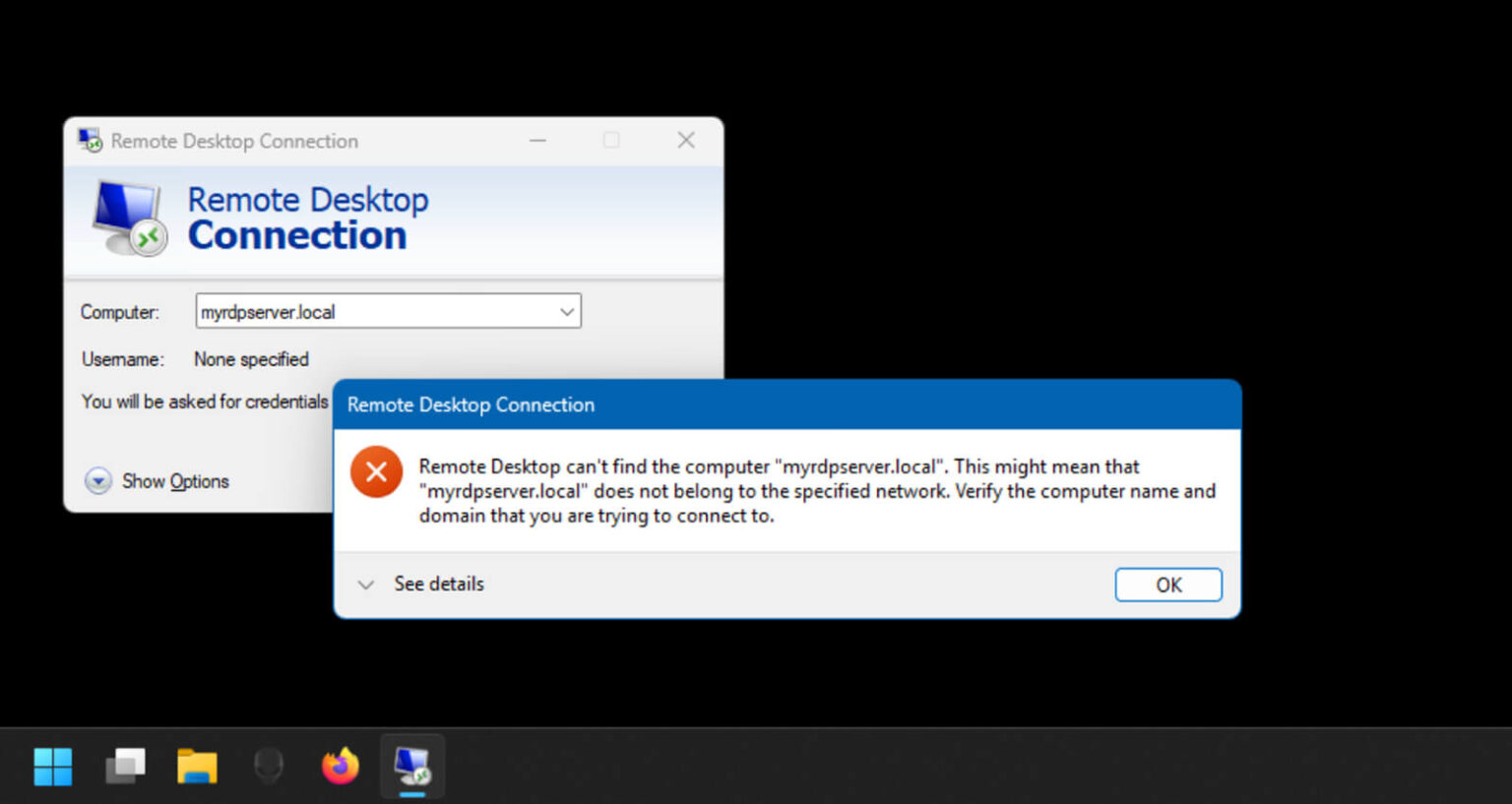
Task: Open the Computer name dropdown arrow
Action: coord(567,312)
